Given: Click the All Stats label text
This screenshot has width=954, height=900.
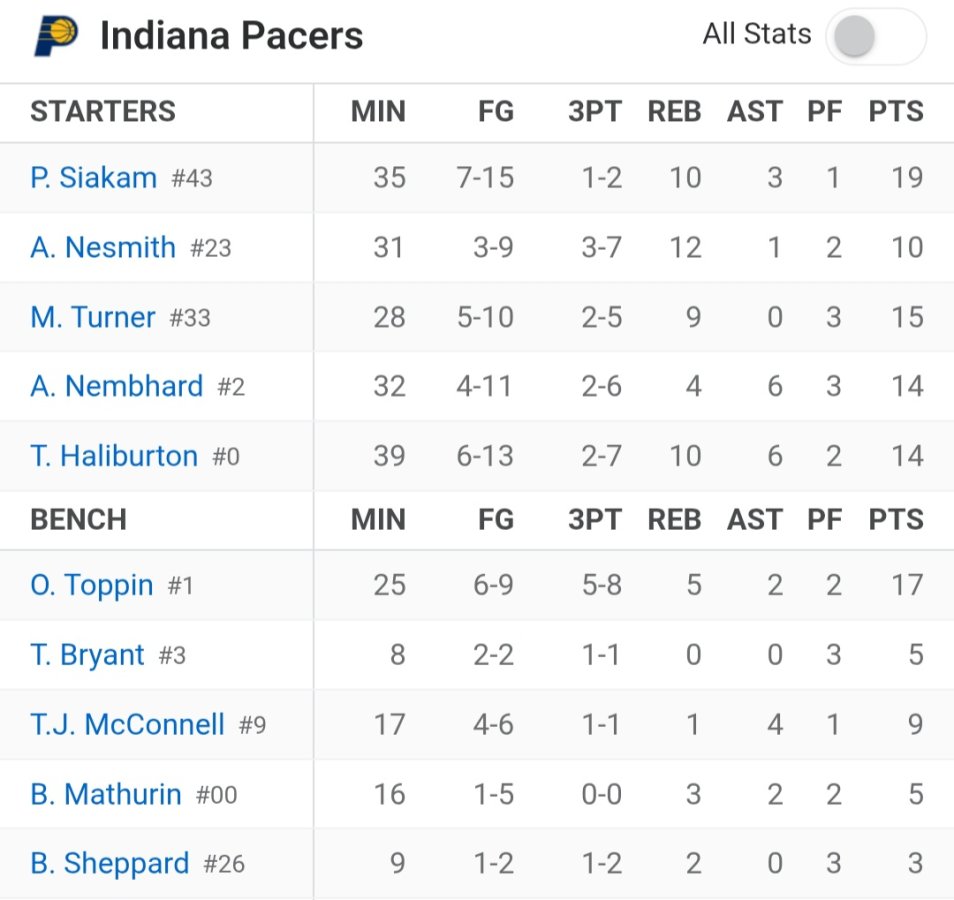Looking at the screenshot, I should (756, 34).
